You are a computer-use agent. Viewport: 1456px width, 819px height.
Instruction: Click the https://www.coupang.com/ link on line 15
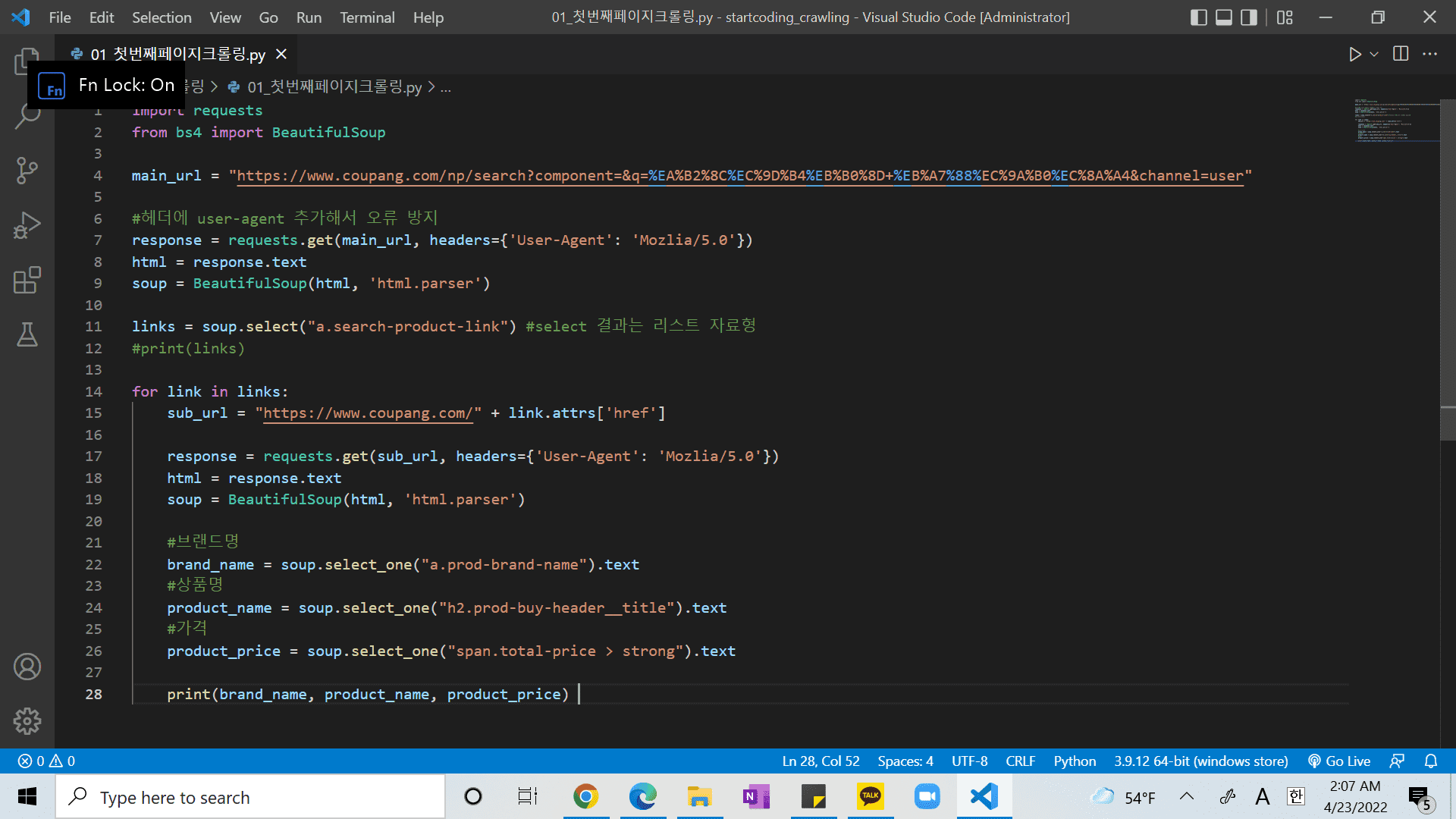tap(368, 413)
